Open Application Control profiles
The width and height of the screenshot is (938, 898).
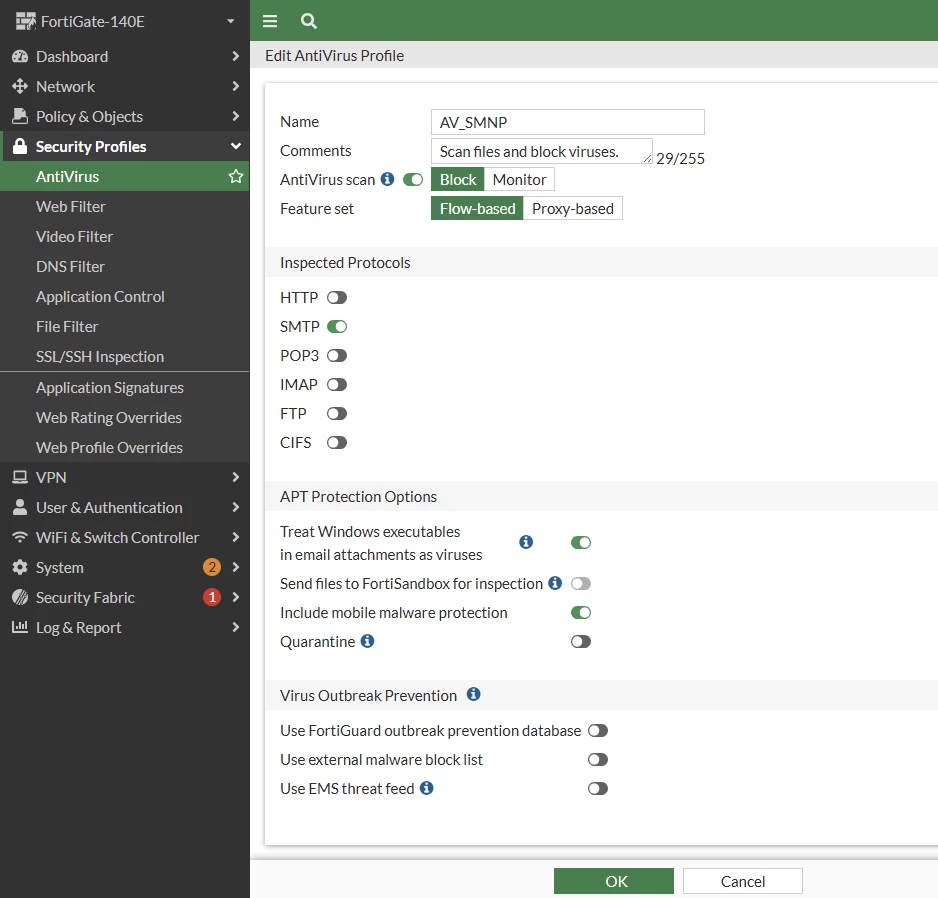click(x=124, y=296)
